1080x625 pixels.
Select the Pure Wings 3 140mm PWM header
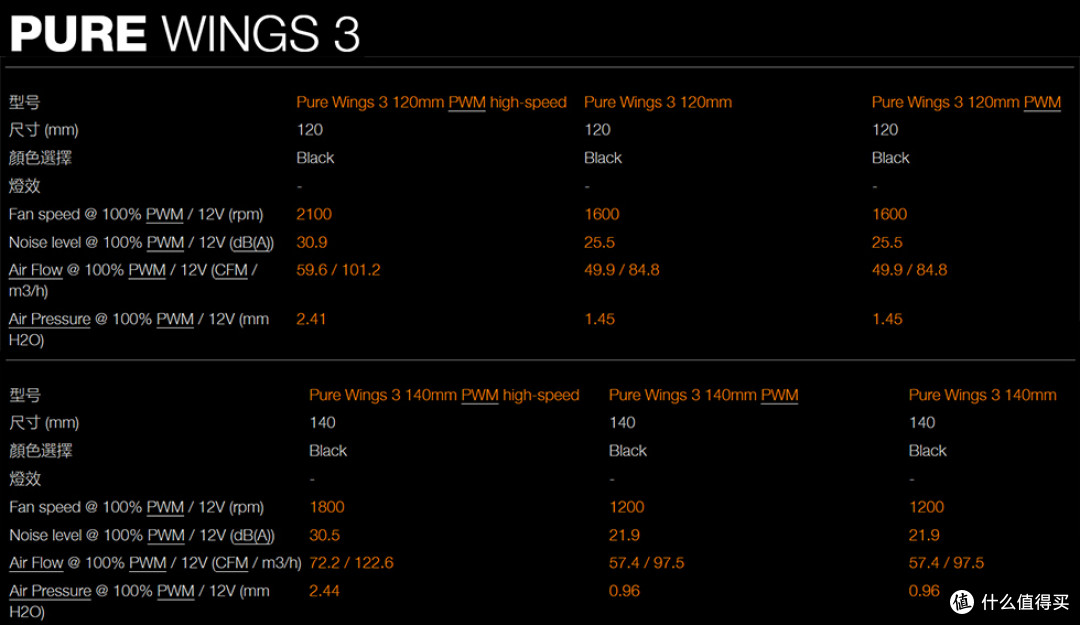pyautogui.click(x=703, y=395)
